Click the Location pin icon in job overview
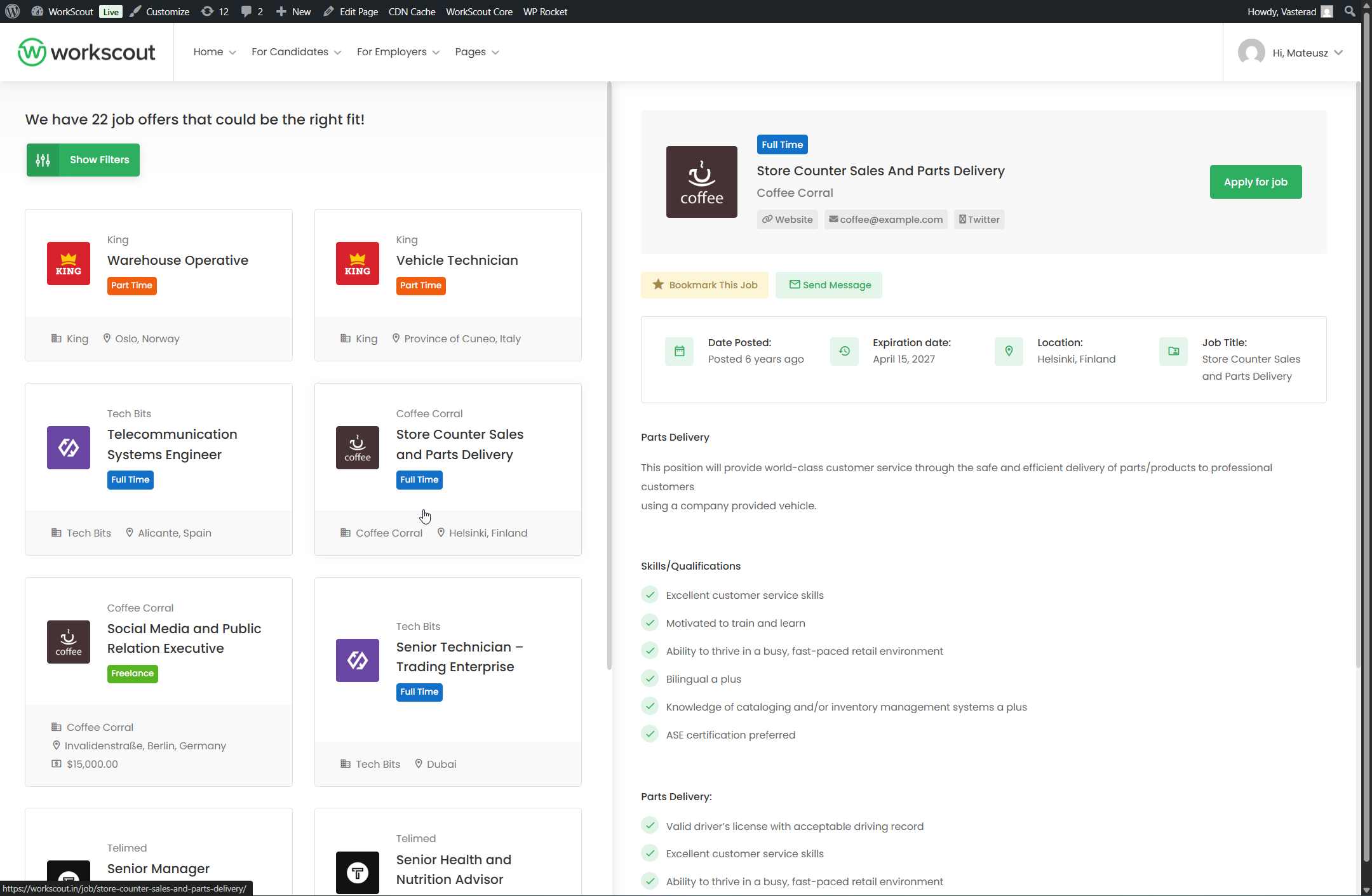1372x896 pixels. coord(1009,351)
